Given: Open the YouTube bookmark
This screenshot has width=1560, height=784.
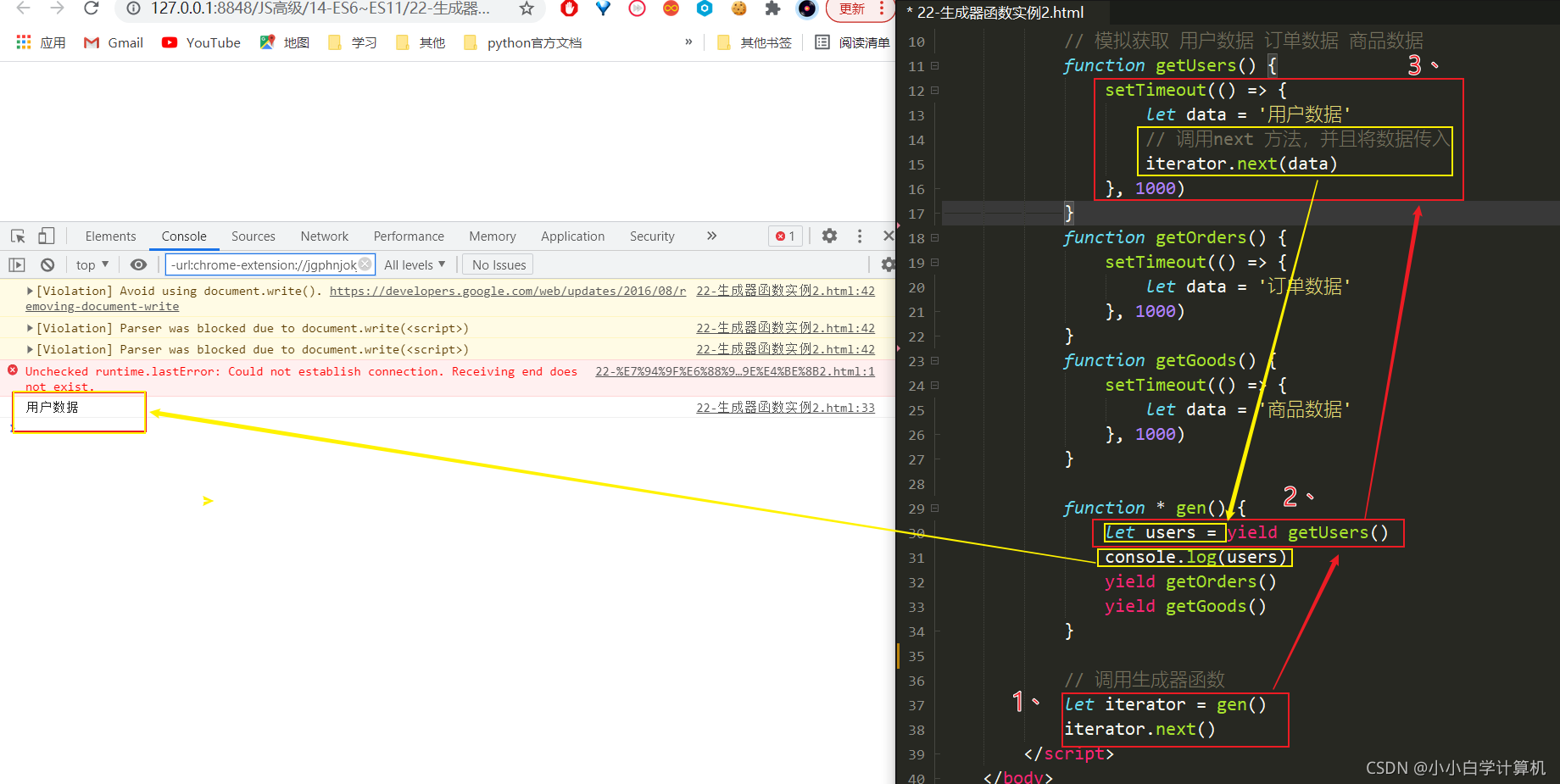Looking at the screenshot, I should pyautogui.click(x=201, y=42).
